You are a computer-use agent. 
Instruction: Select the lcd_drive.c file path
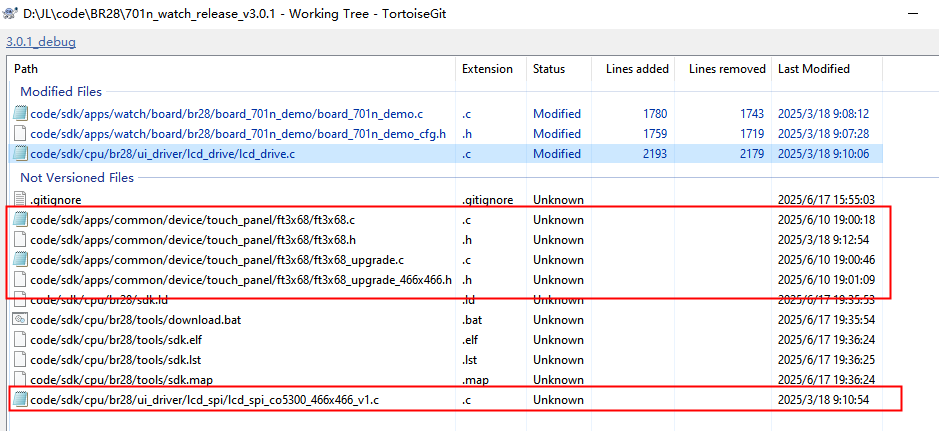(162, 154)
